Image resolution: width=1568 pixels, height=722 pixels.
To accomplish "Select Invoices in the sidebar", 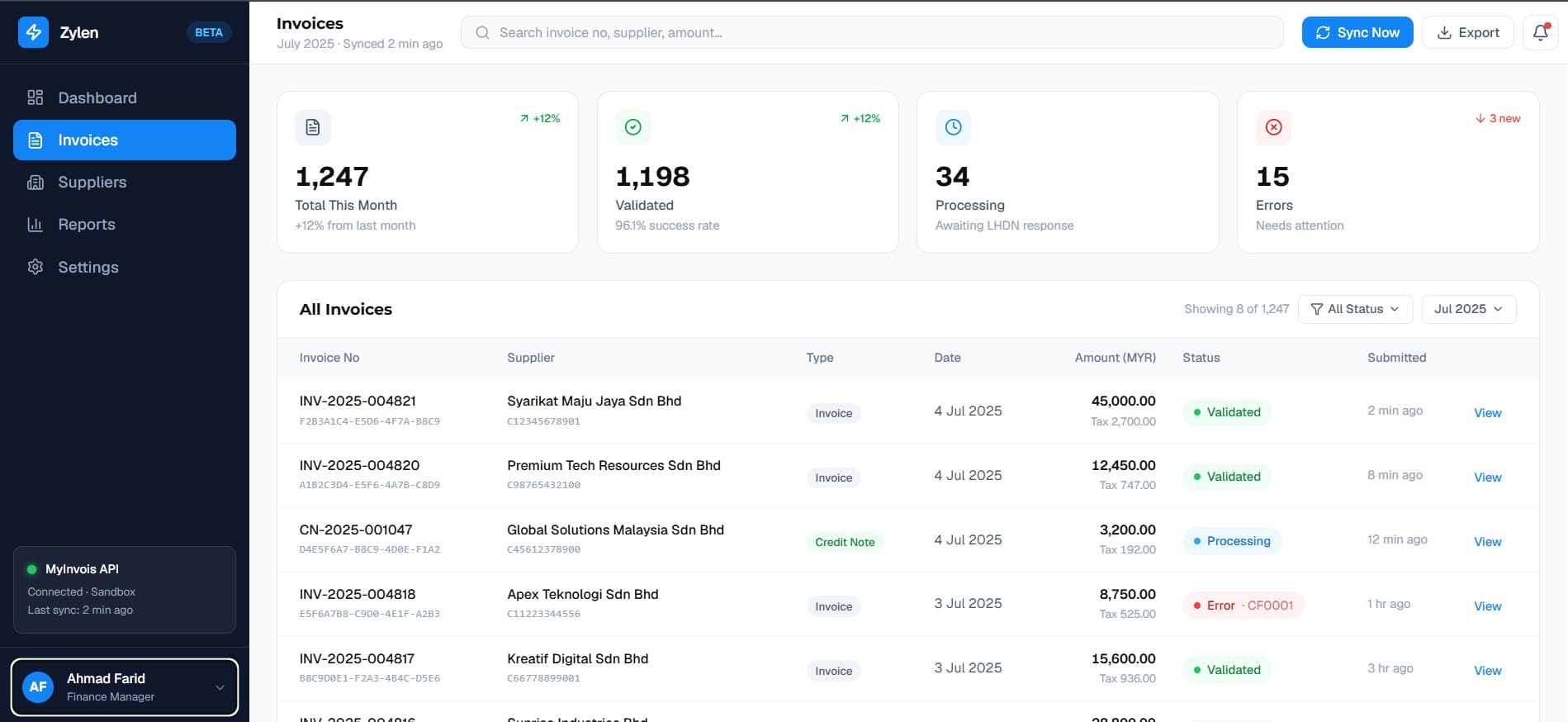I will pos(125,140).
